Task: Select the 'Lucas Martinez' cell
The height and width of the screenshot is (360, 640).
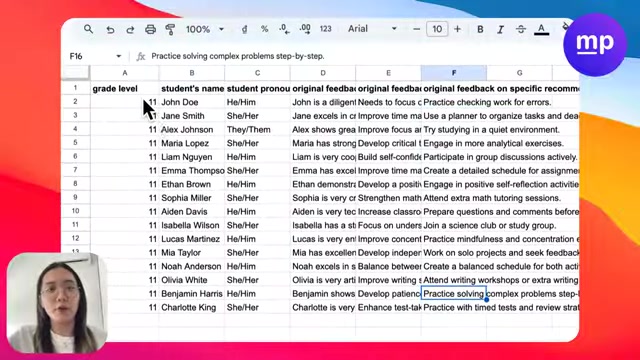Action: tap(192, 239)
